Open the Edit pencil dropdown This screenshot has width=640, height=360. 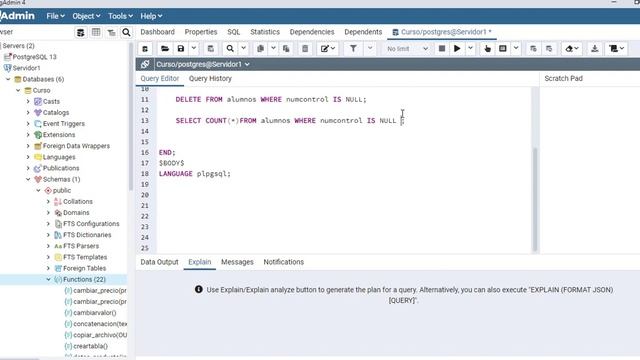click(328, 49)
